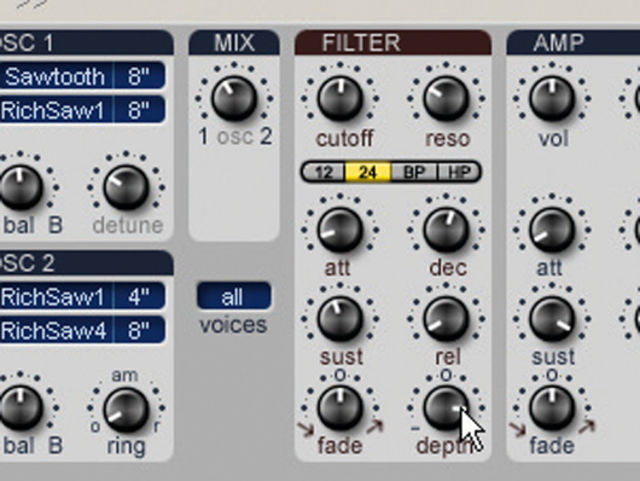Click the 'cutoff' label

344,139
